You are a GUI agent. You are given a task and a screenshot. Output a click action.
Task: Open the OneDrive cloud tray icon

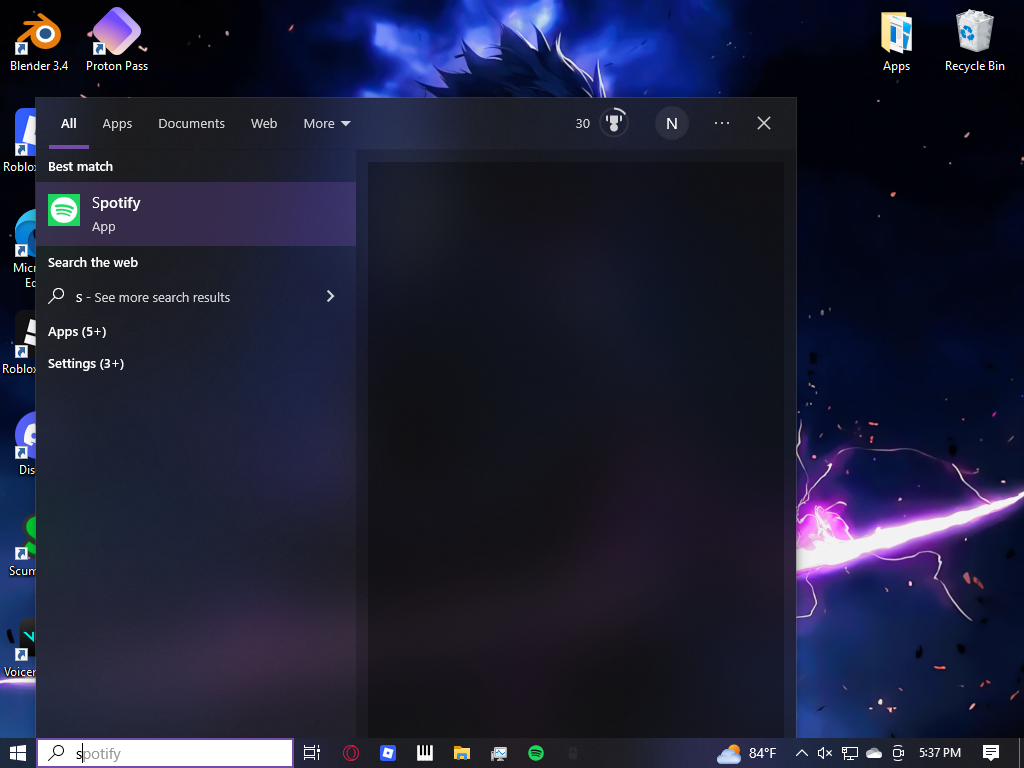874,753
